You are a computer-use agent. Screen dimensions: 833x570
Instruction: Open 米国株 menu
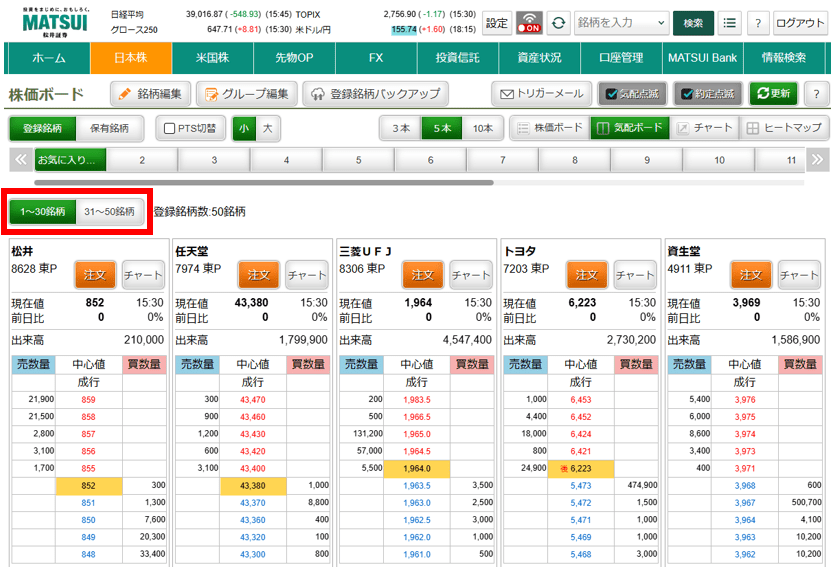[212, 58]
